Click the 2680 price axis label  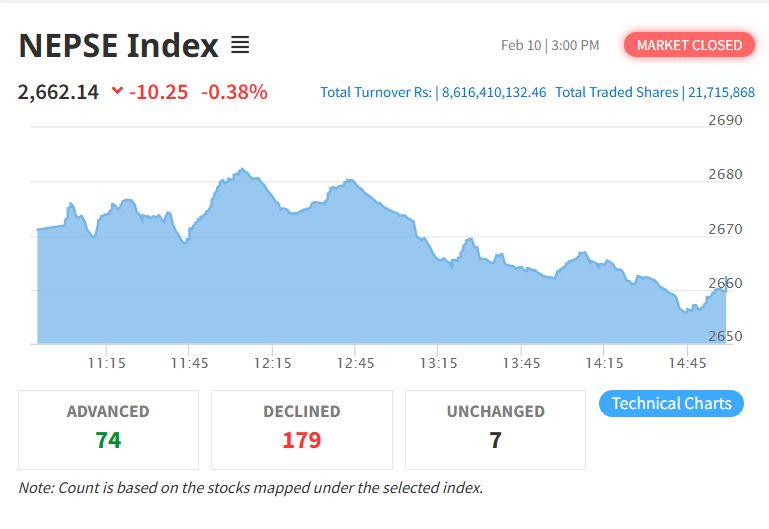(724, 174)
